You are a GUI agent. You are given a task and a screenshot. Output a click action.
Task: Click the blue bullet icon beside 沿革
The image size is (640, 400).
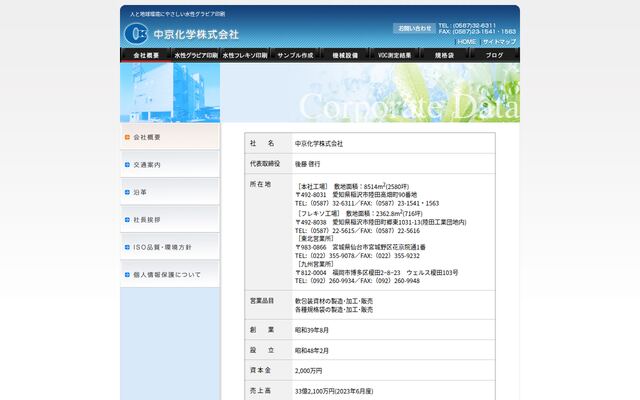(x=127, y=192)
